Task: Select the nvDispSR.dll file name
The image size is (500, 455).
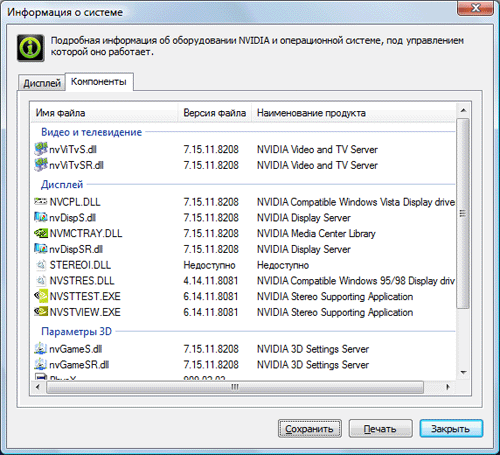Action: (x=76, y=249)
